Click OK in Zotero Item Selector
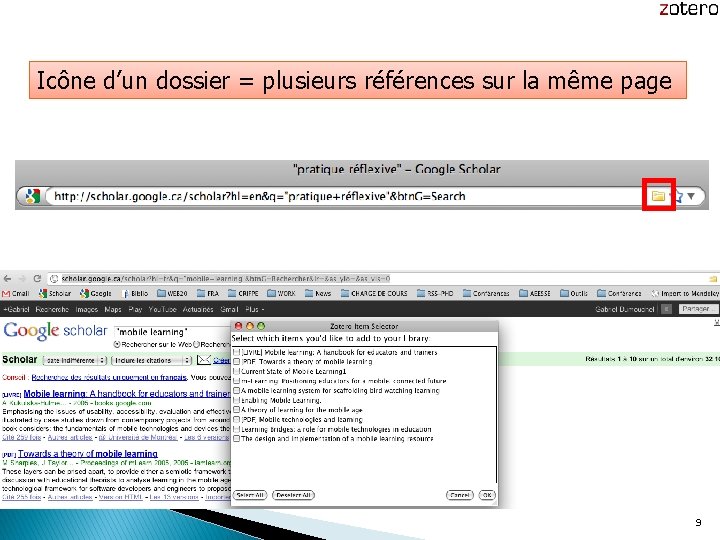720x540 pixels. pos(487,495)
